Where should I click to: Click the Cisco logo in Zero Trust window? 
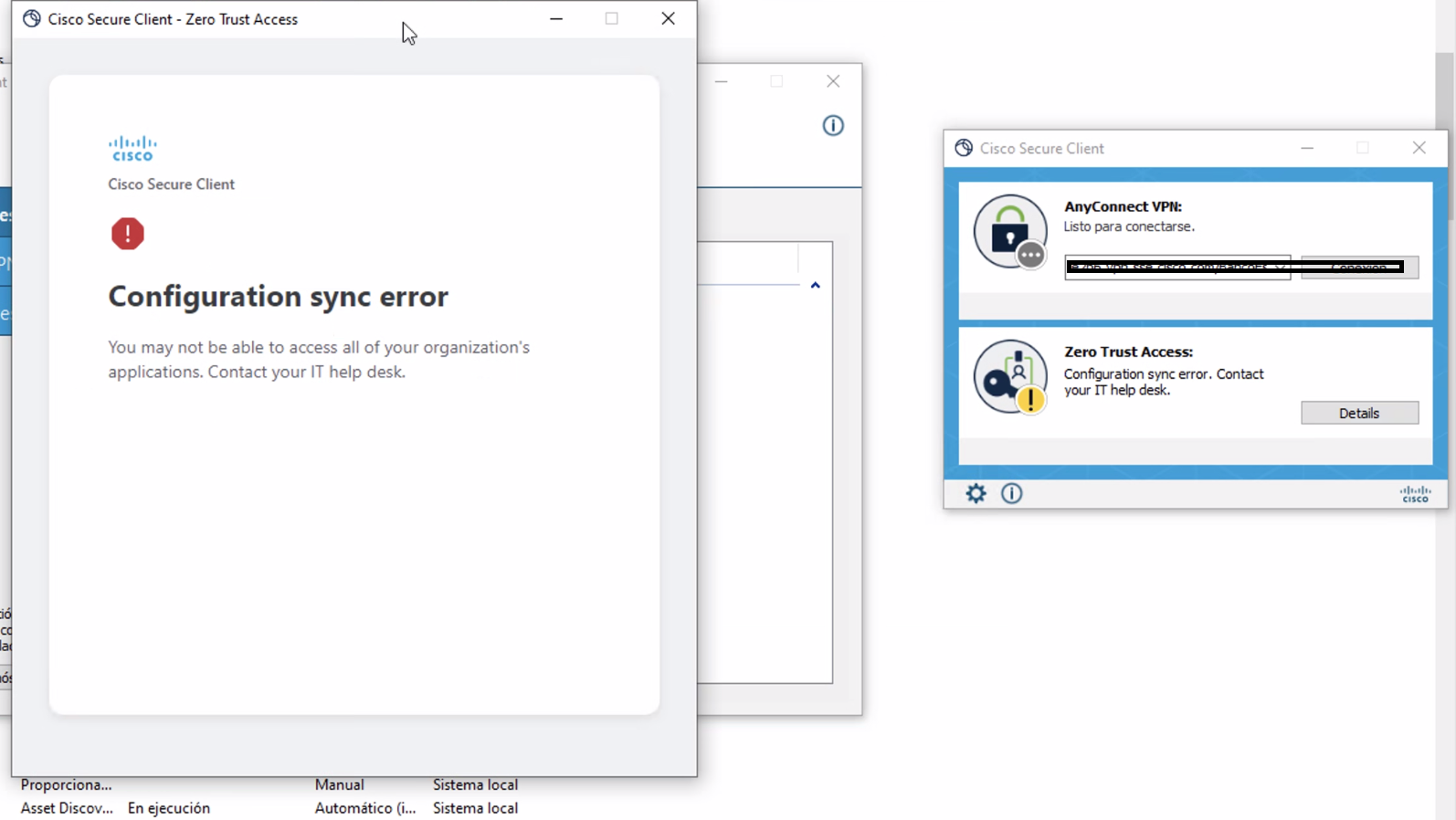(x=132, y=149)
